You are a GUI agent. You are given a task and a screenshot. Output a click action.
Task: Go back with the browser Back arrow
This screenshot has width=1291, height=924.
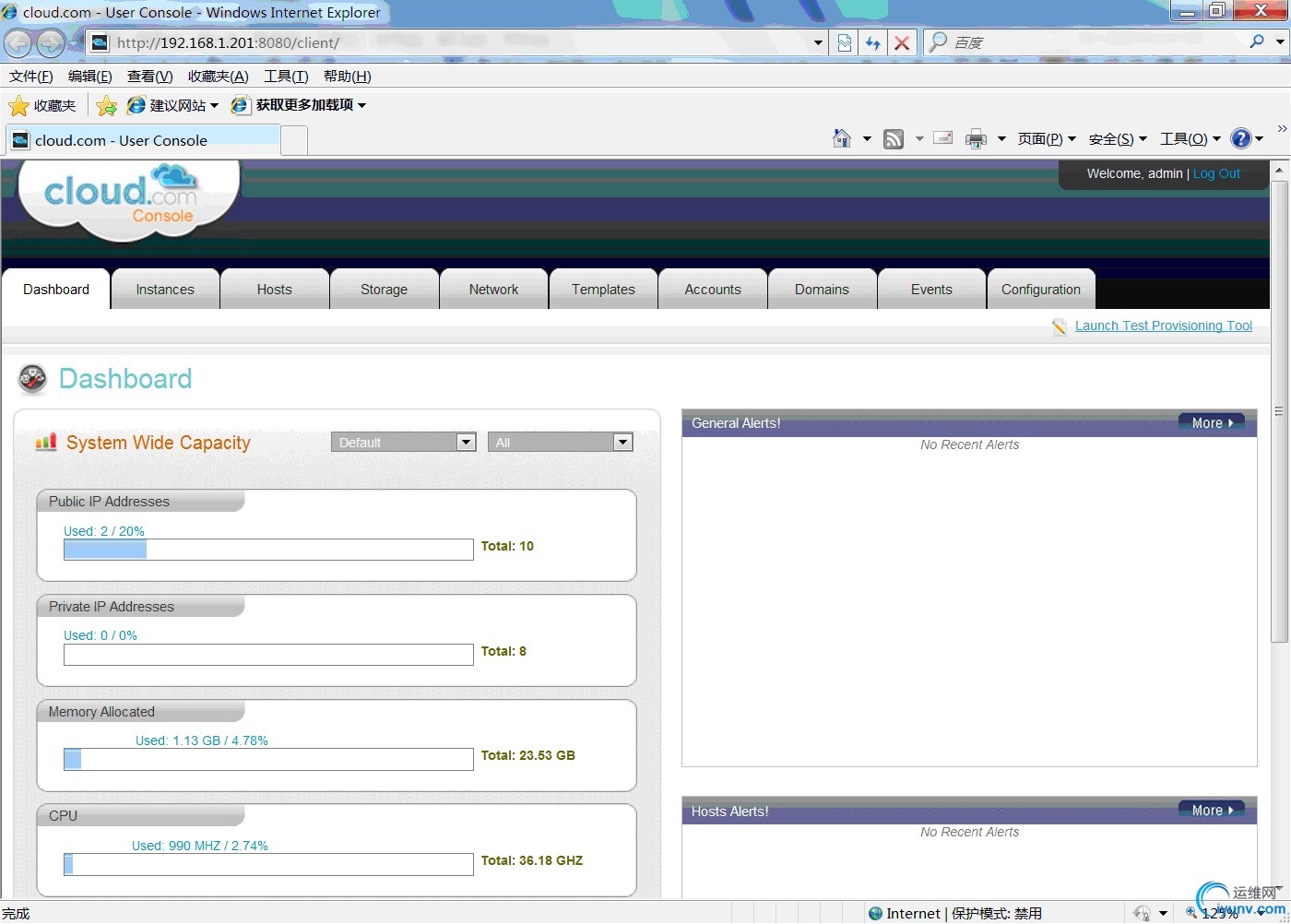pyautogui.click(x=18, y=42)
